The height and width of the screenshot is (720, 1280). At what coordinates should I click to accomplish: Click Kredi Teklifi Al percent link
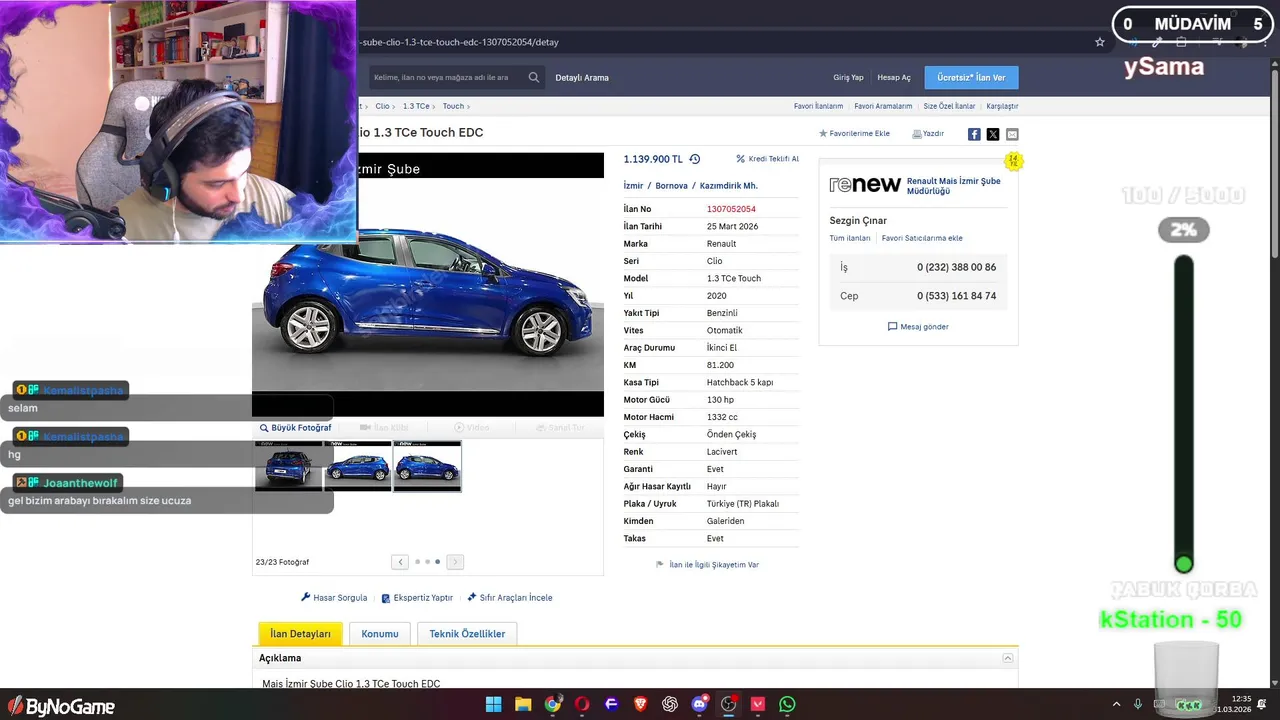coord(767,159)
